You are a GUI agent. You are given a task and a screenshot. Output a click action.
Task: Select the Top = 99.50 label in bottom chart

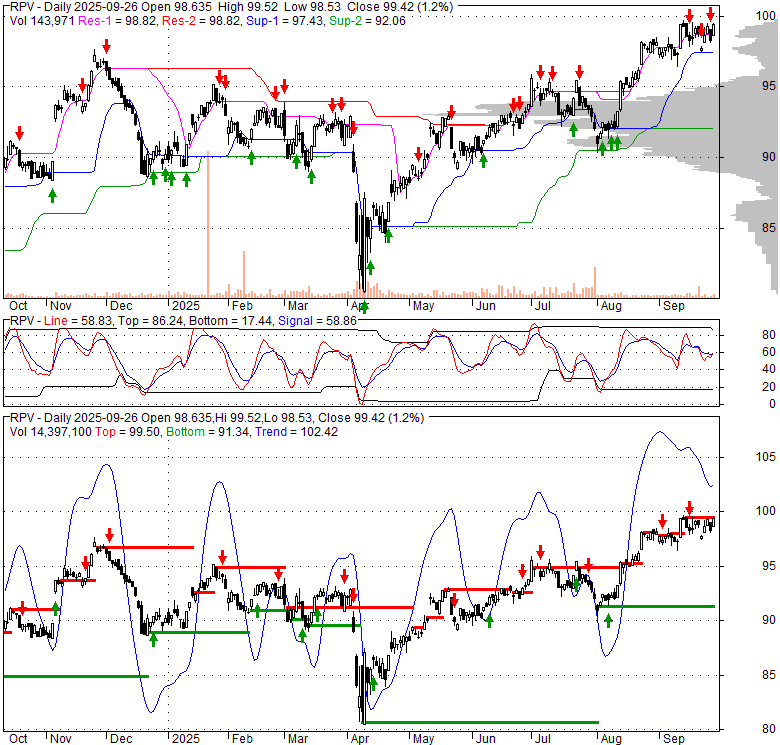click(127, 432)
